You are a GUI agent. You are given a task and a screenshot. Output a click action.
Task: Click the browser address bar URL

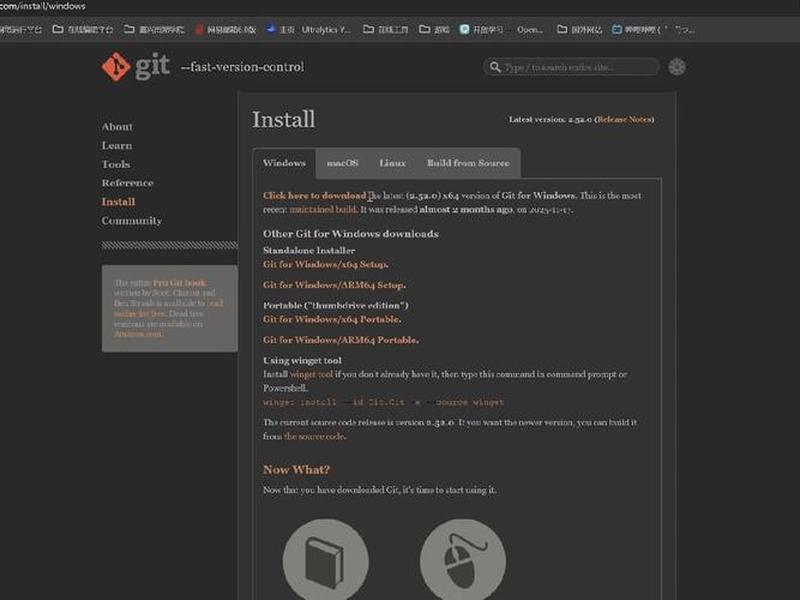pyautogui.click(x=43, y=6)
